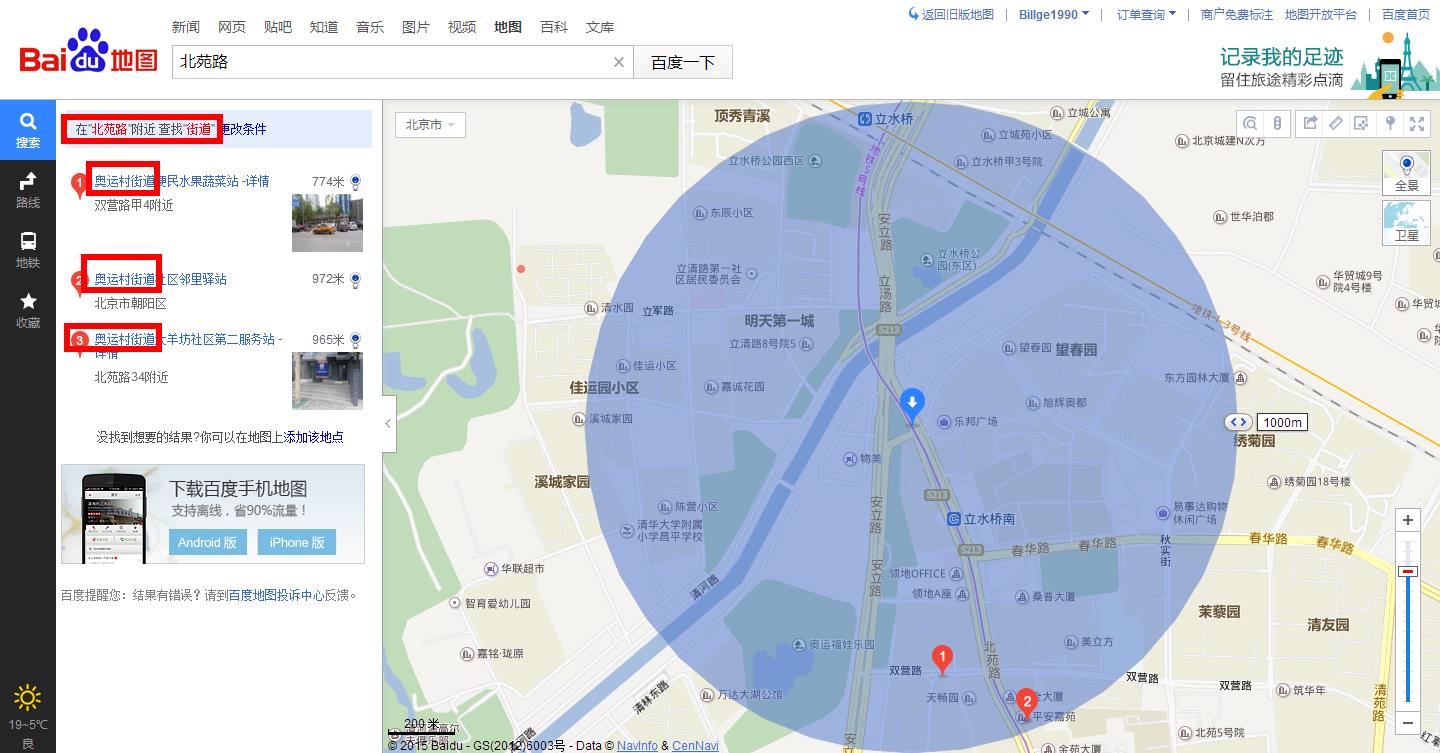Go to 百度首页 link
This screenshot has width=1440, height=753.
tap(1406, 14)
